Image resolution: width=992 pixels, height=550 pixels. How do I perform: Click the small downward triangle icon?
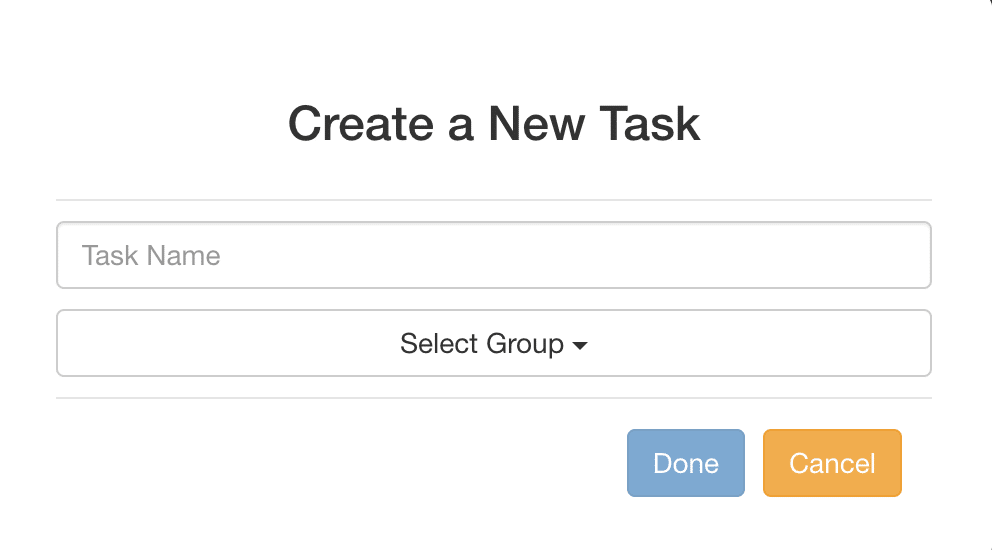click(580, 345)
